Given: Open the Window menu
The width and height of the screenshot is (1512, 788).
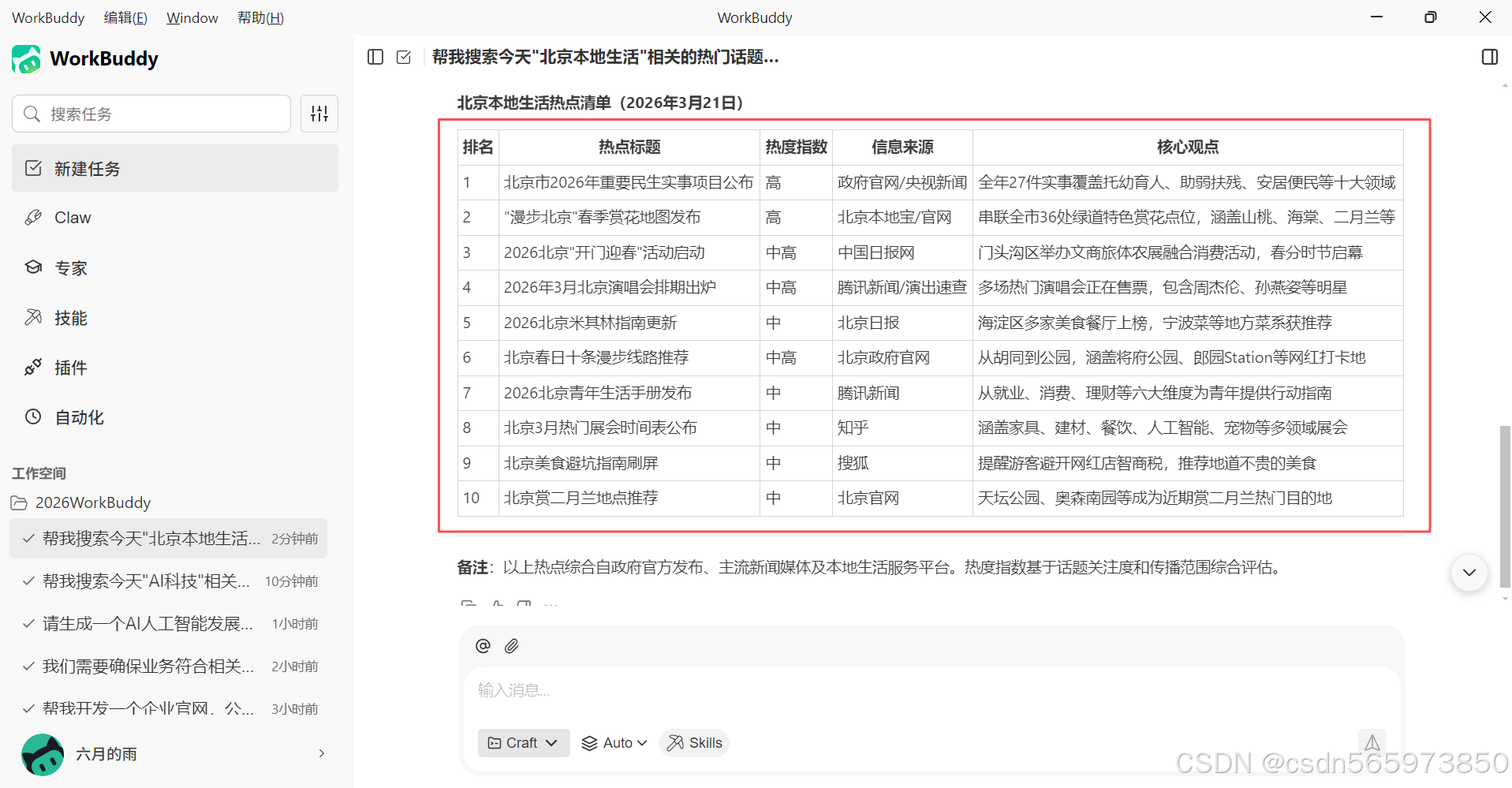Looking at the screenshot, I should pyautogui.click(x=192, y=17).
